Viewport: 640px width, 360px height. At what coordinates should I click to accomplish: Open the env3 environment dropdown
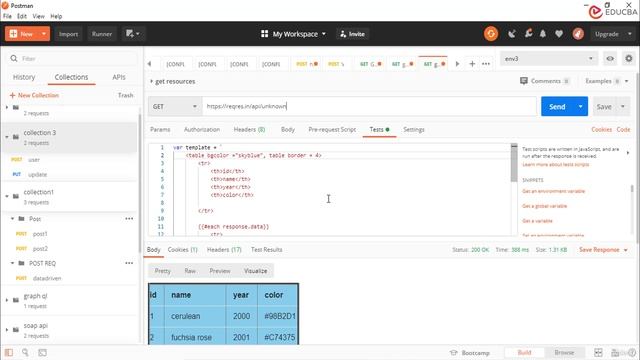tap(549, 59)
